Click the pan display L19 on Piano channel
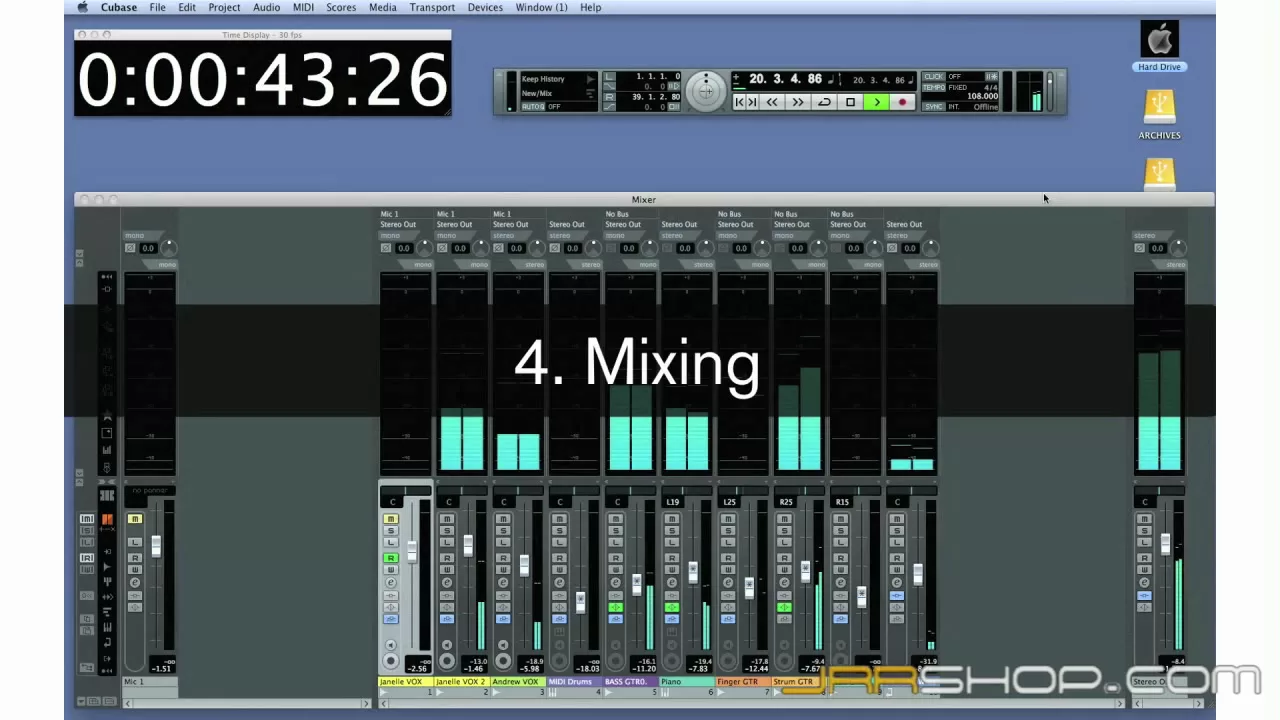Viewport: 1280px width, 720px height. click(x=673, y=502)
